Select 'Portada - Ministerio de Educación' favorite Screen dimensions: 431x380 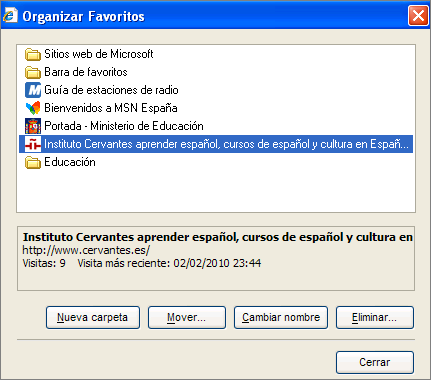tap(124, 126)
